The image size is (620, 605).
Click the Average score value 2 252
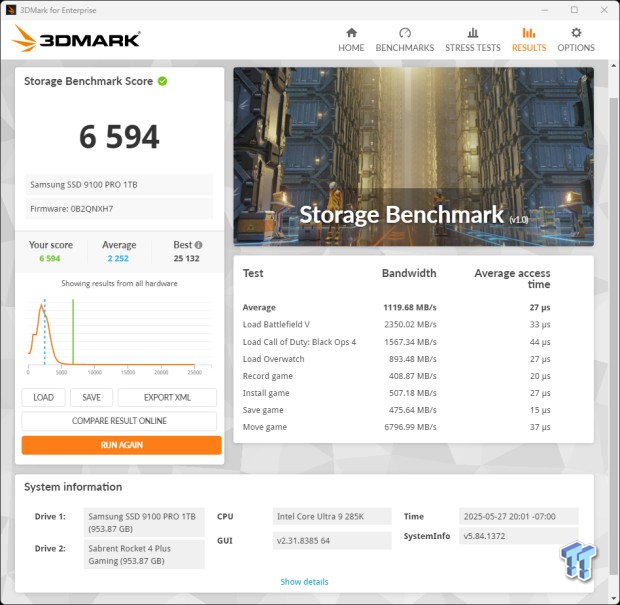pos(118,259)
